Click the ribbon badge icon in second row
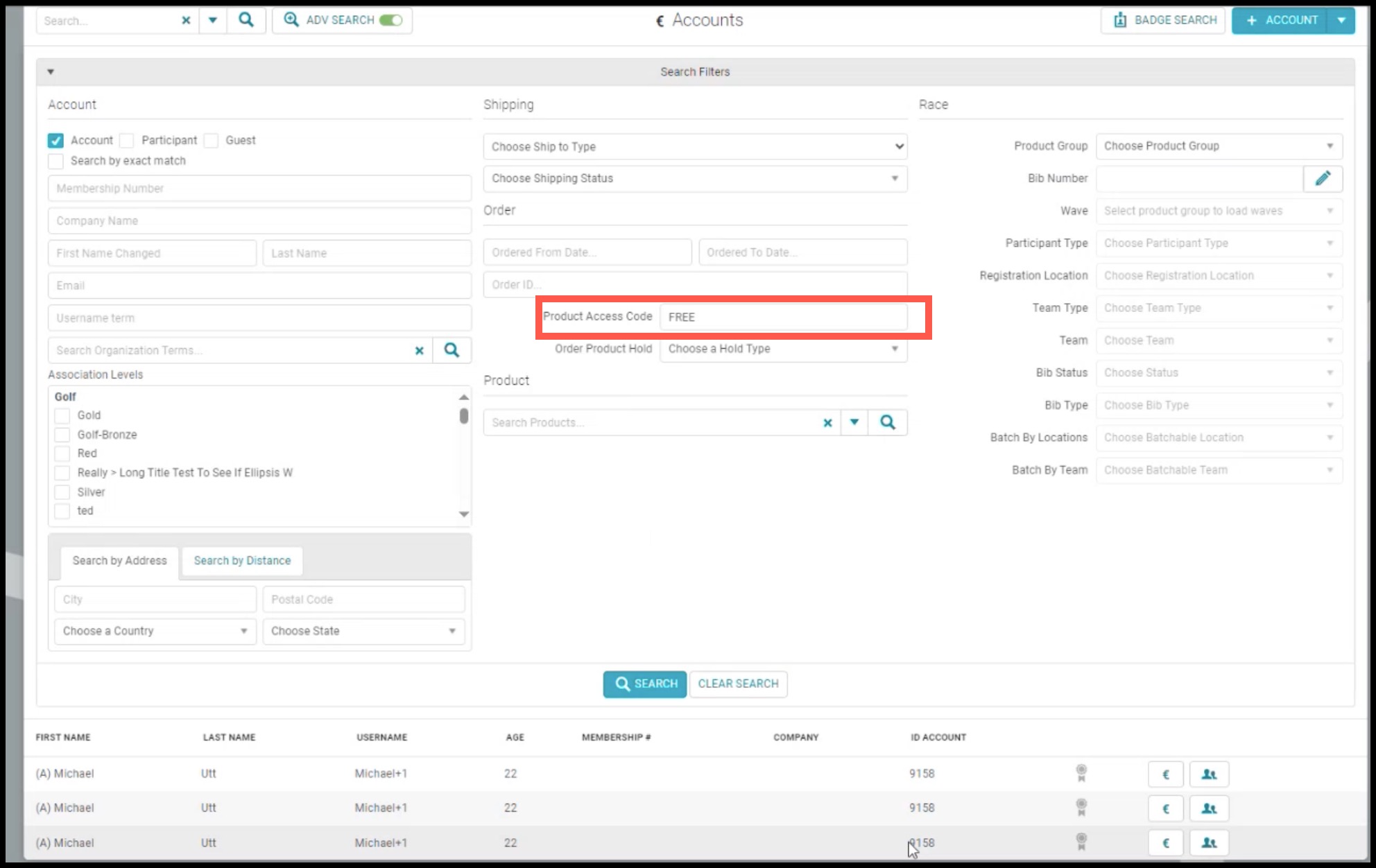The image size is (1376, 868). tap(1081, 808)
